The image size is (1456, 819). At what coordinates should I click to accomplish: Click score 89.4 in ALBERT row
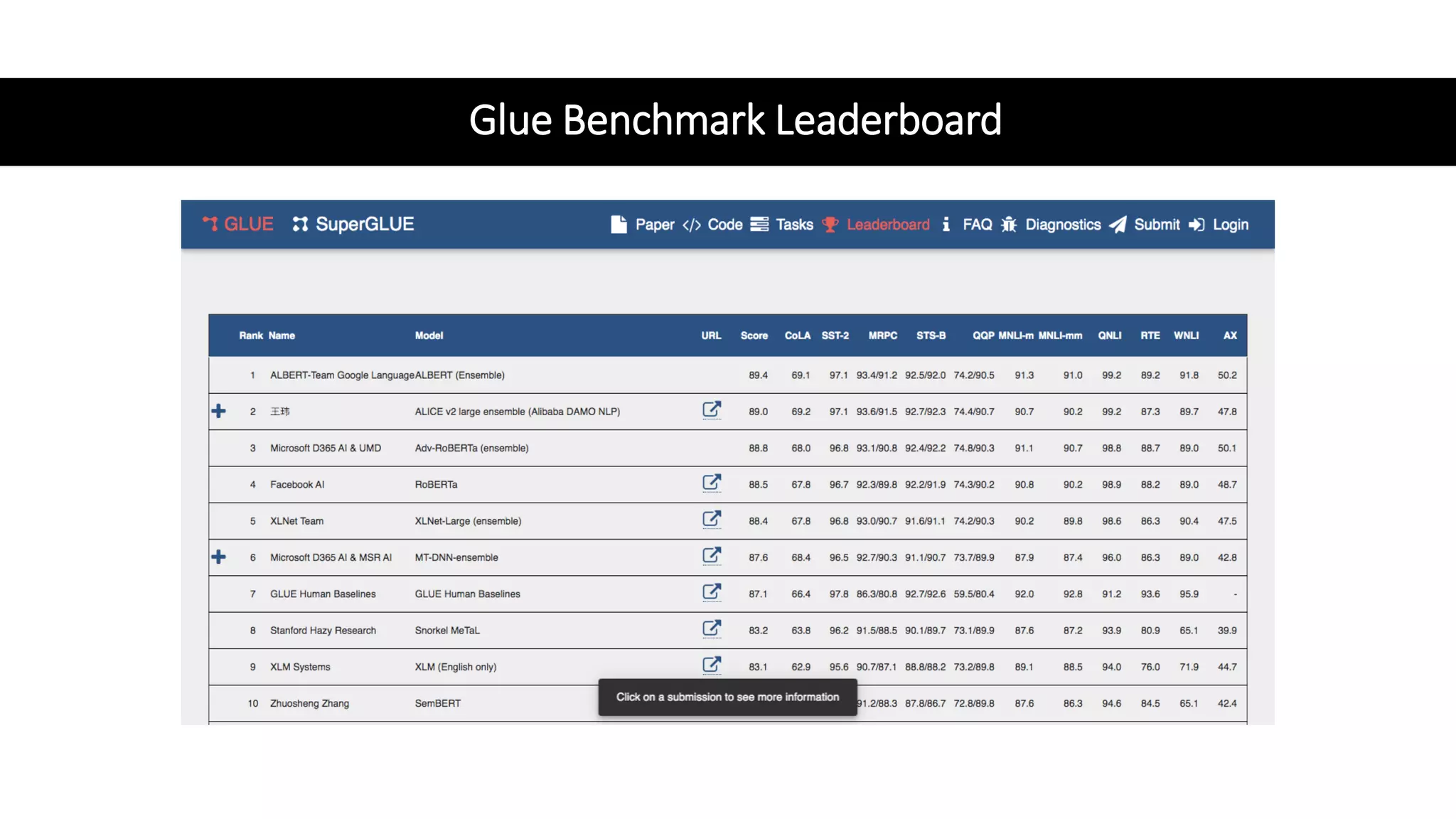(x=758, y=375)
